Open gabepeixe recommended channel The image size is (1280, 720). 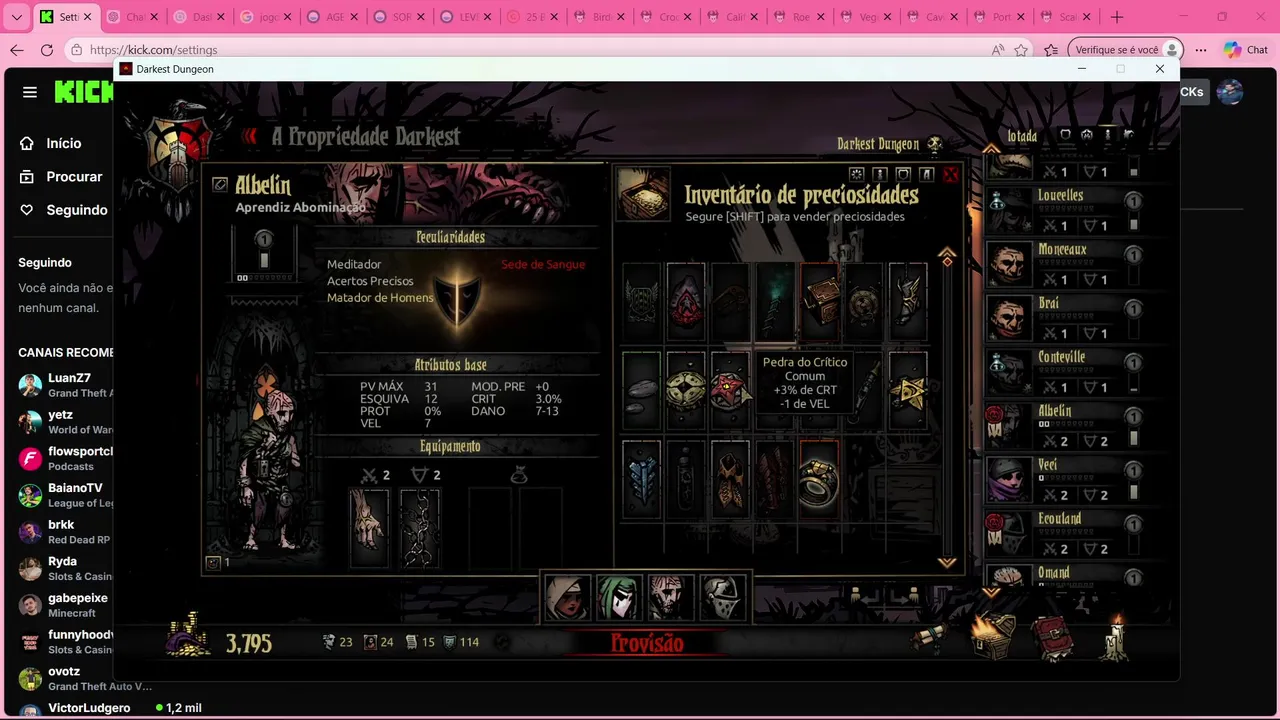pos(65,605)
